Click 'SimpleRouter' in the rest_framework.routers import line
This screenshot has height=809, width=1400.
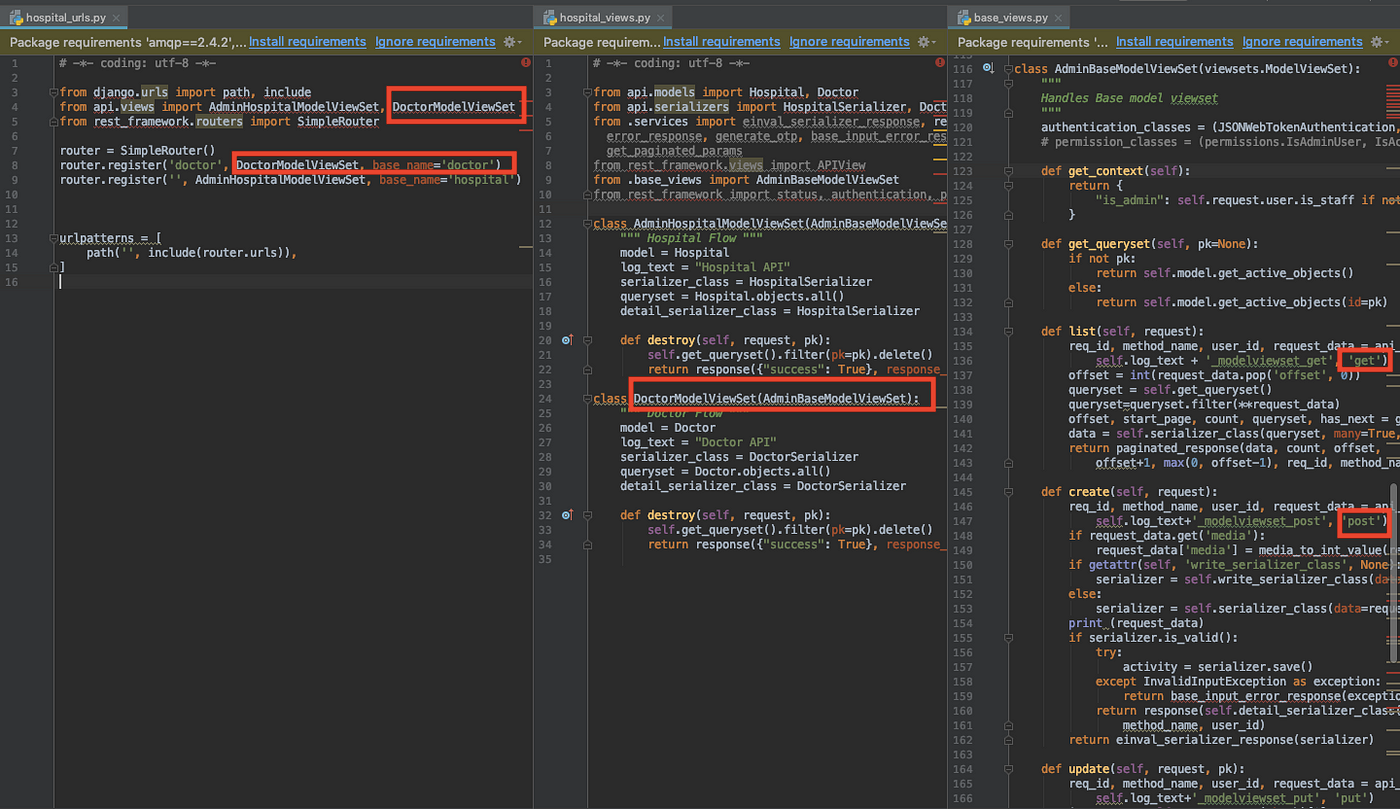coord(339,121)
